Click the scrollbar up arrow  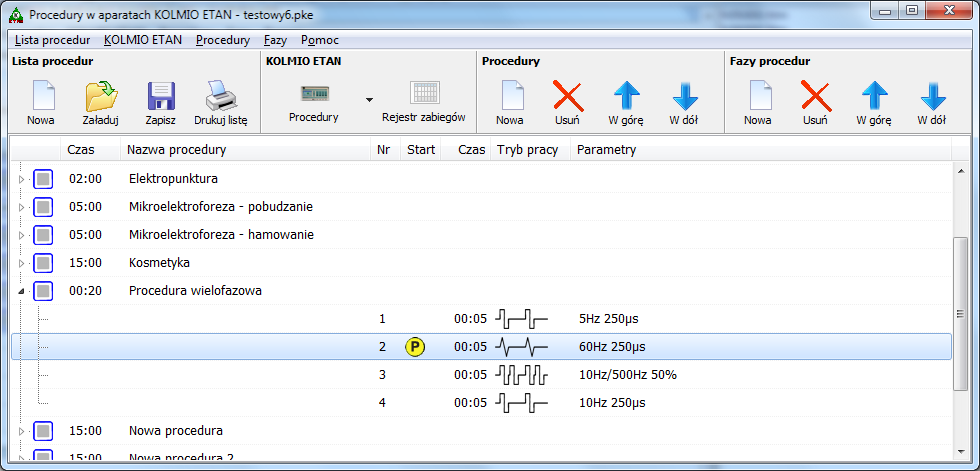click(960, 171)
